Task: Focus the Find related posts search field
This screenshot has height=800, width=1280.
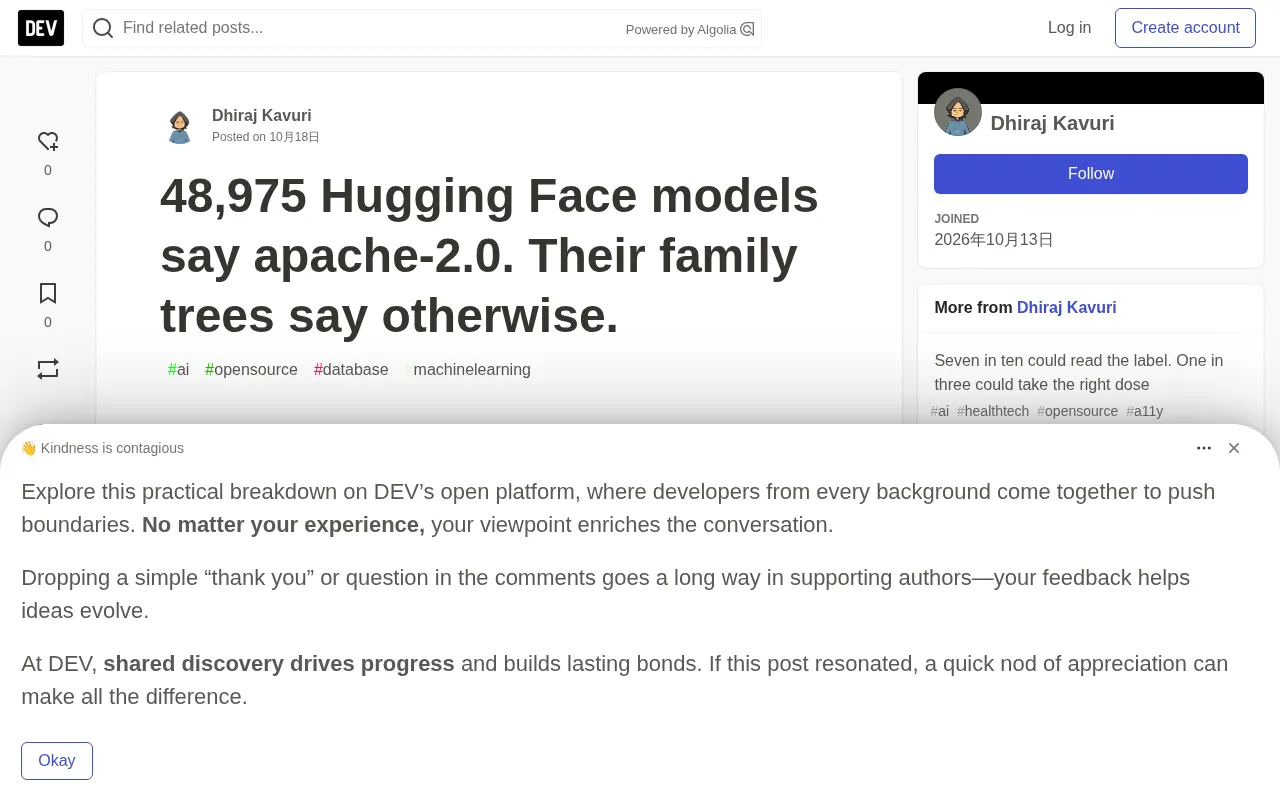Action: pos(370,28)
